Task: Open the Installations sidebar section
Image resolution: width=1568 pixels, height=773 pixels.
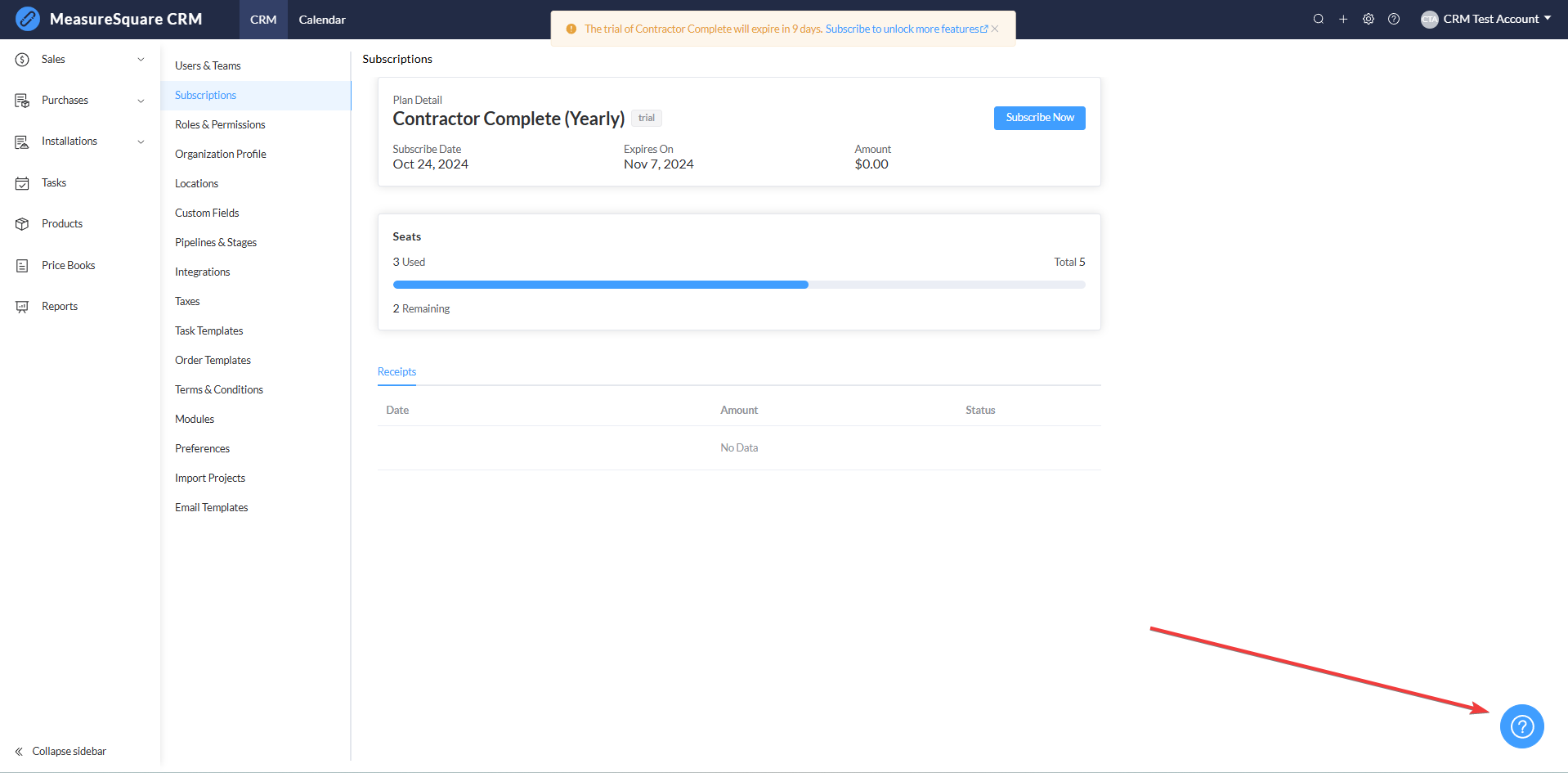Action: click(x=80, y=142)
